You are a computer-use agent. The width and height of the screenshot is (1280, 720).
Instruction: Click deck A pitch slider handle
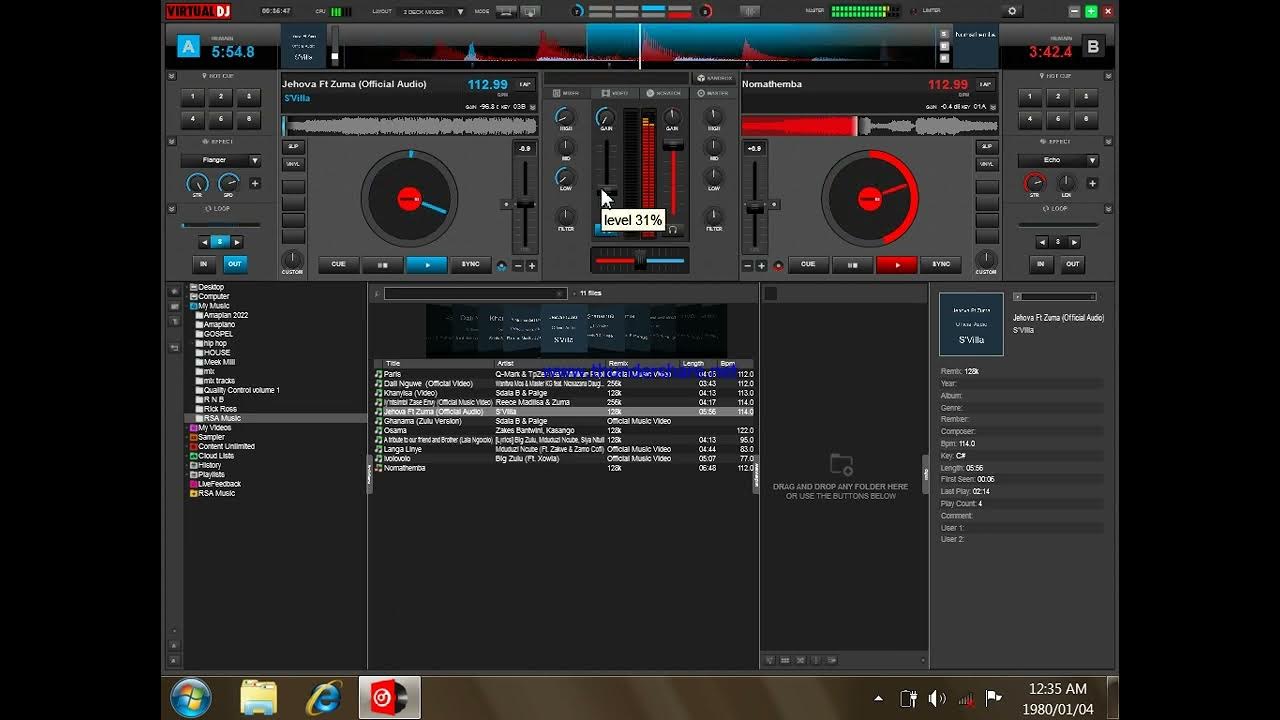pos(524,204)
